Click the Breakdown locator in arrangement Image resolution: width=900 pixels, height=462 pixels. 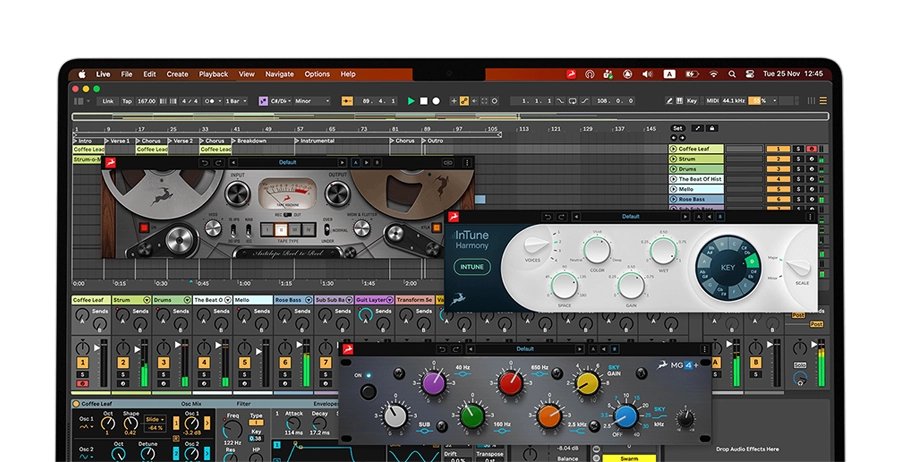click(250, 141)
